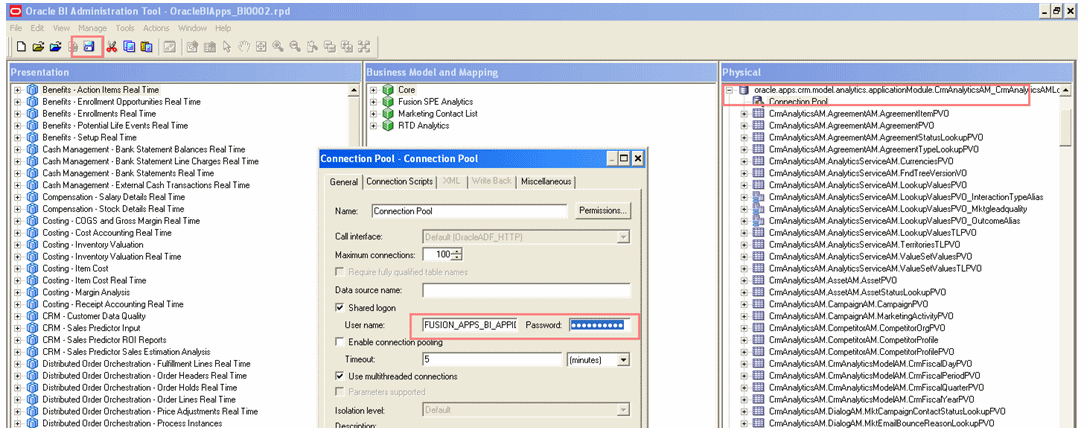This screenshot has width=1087, height=428.
Task: Click the New repository toolbar icon
Action: pyautogui.click(x=21, y=46)
